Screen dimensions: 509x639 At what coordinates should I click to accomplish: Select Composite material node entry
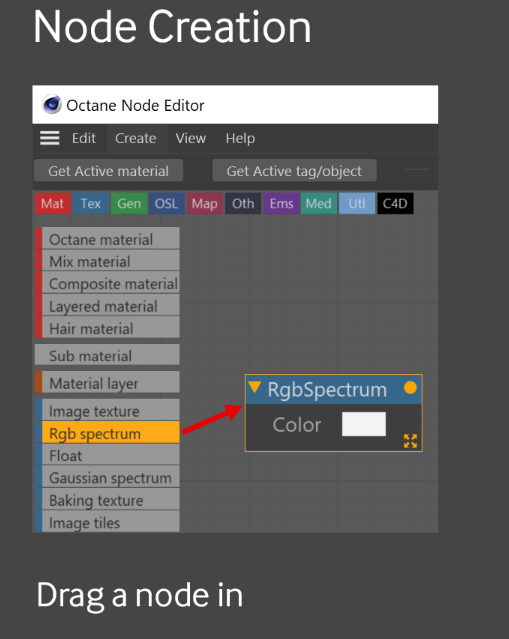[107, 283]
